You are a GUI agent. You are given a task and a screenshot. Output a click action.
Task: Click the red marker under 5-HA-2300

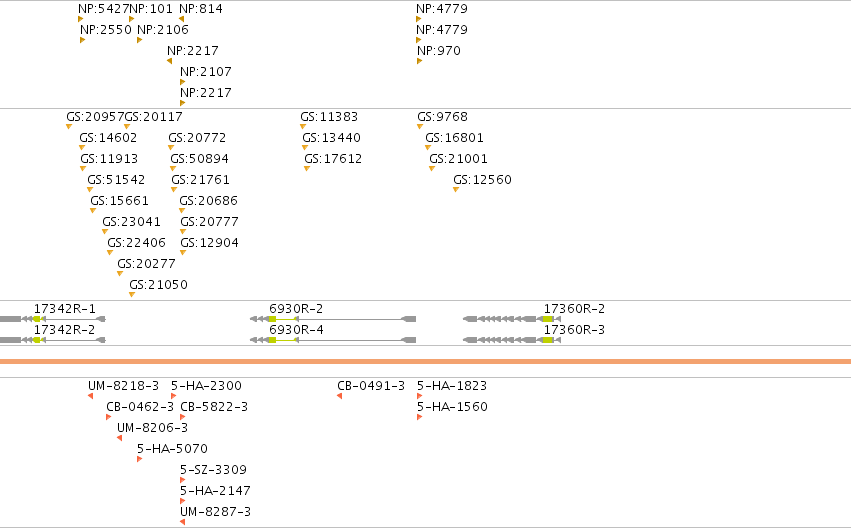[174, 396]
